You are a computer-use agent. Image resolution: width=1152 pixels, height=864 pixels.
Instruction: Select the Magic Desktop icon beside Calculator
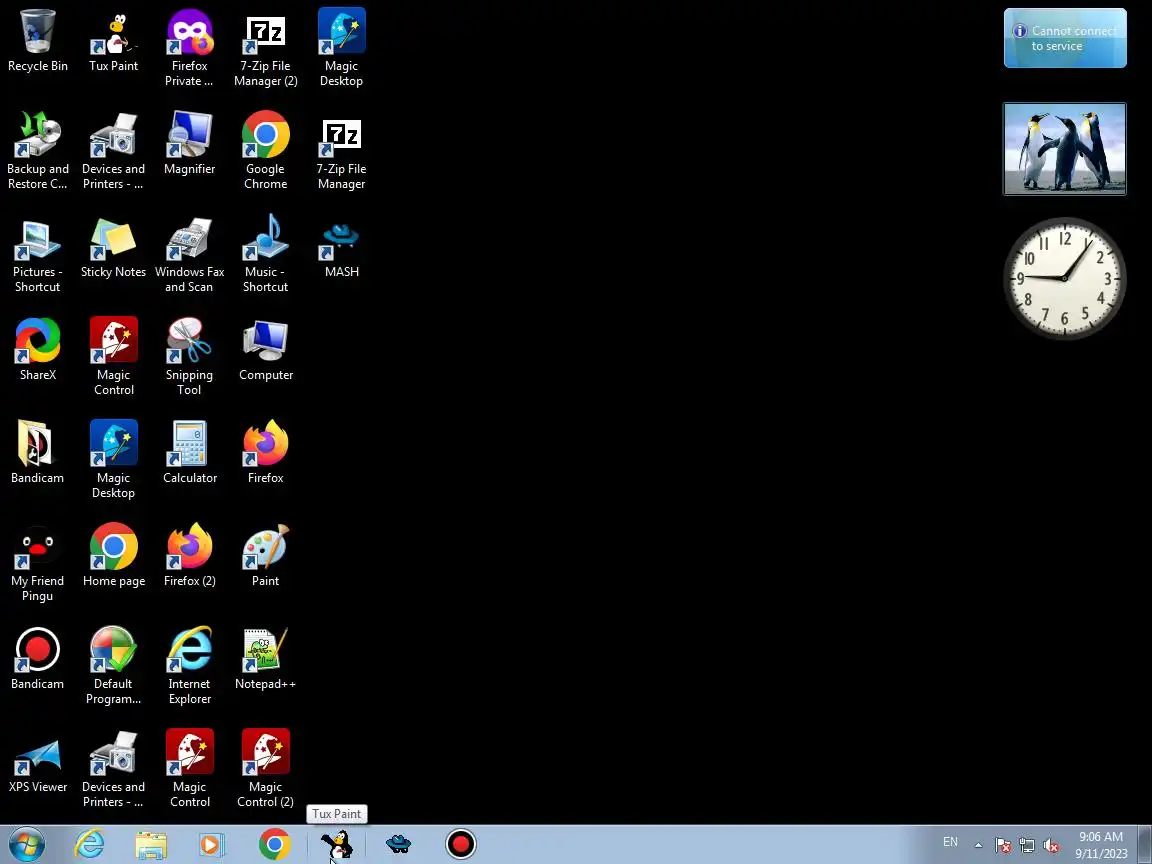pos(113,460)
